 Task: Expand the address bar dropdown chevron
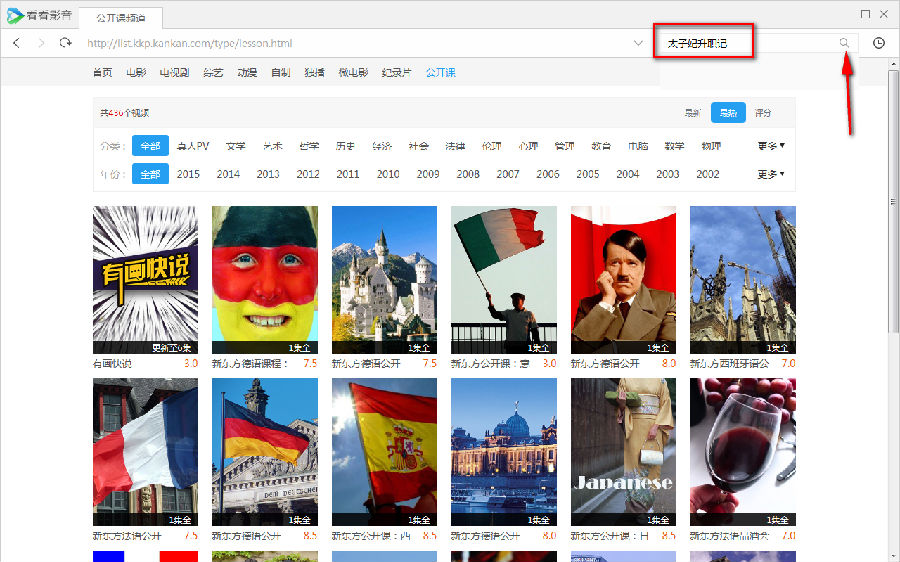point(638,43)
